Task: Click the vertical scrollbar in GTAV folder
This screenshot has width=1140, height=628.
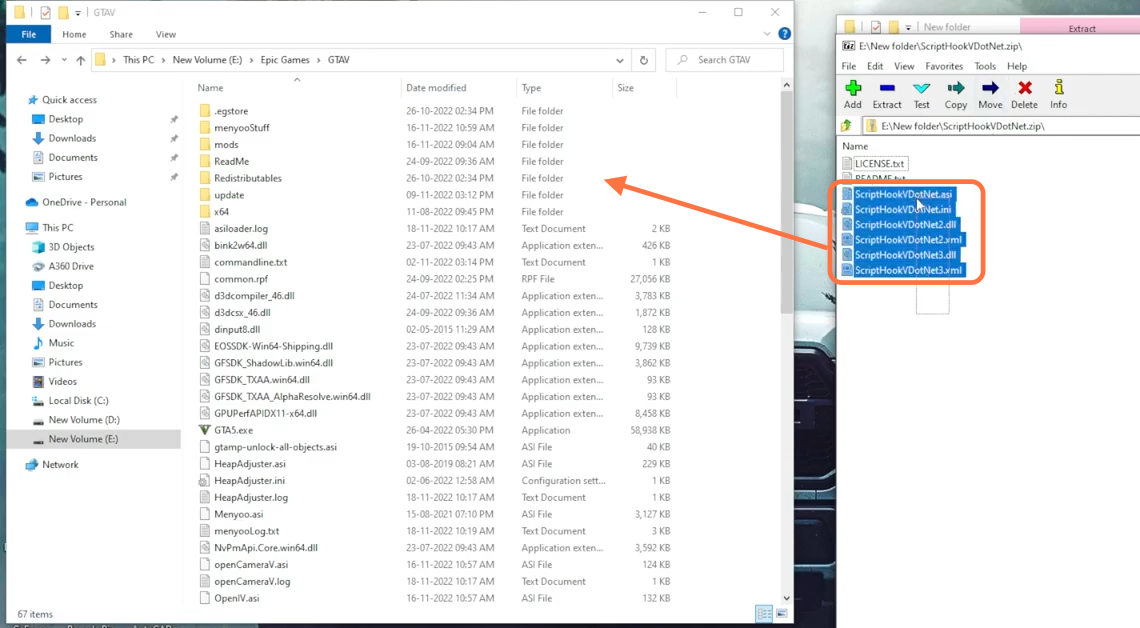Action: click(786, 204)
